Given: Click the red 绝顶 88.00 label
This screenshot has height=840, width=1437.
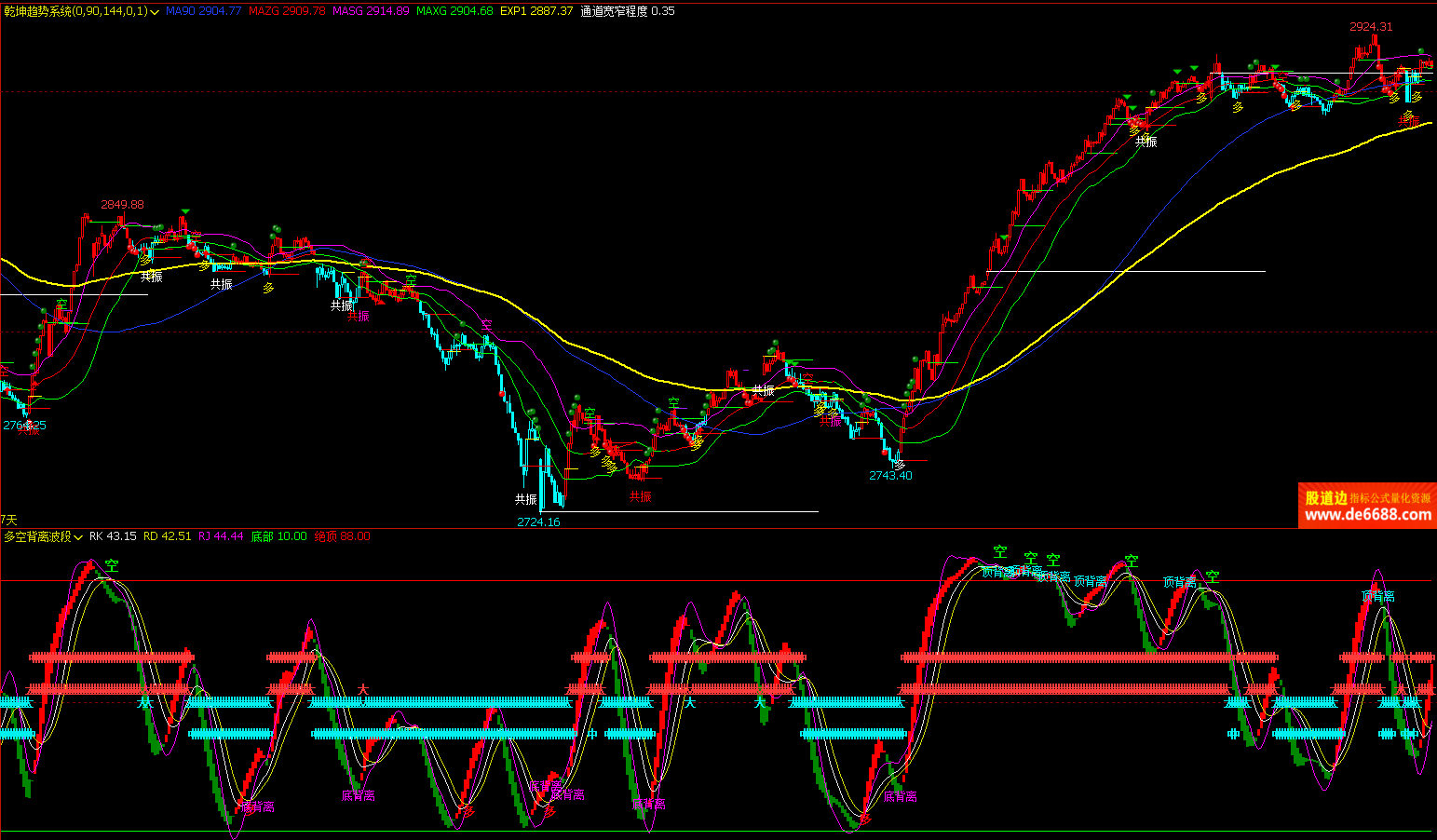Looking at the screenshot, I should (342, 536).
